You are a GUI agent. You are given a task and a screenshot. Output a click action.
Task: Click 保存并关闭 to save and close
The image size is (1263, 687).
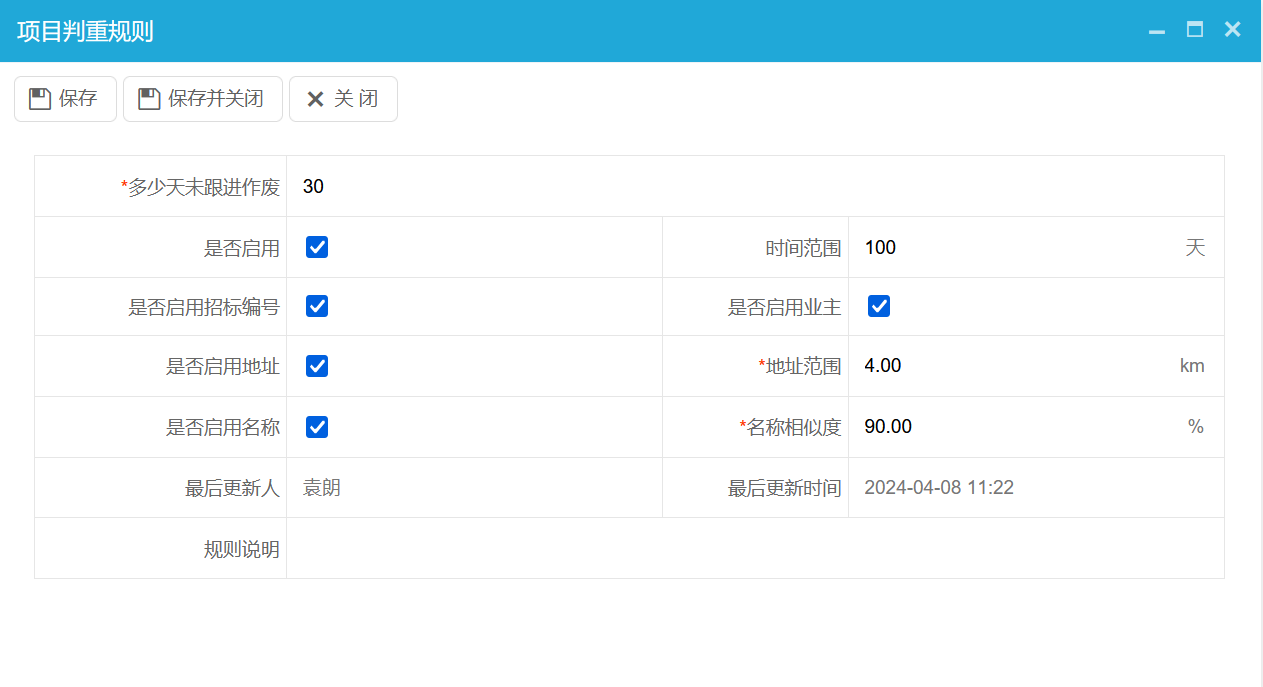click(x=202, y=98)
